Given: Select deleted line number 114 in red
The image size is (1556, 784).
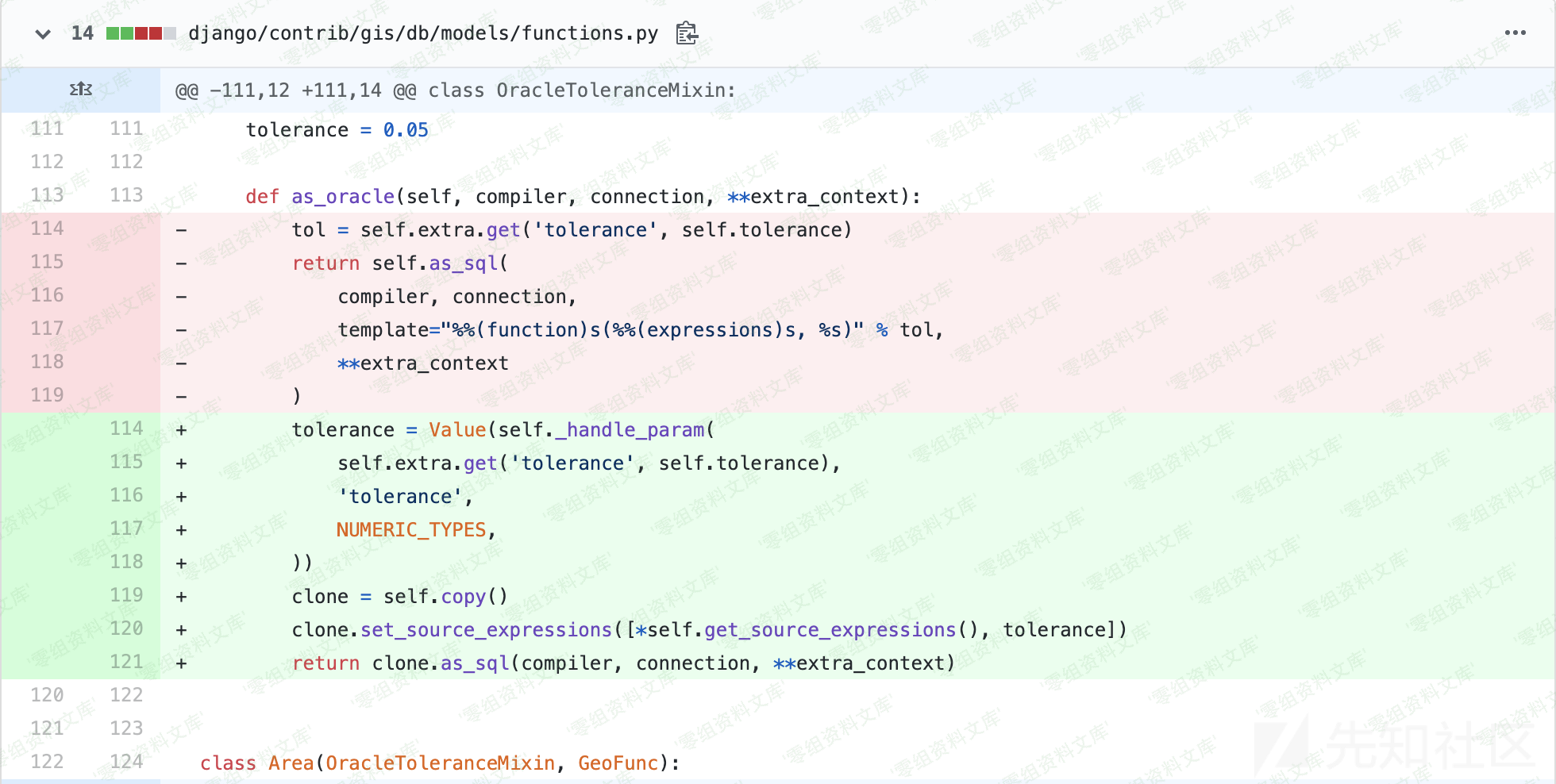Looking at the screenshot, I should [x=47, y=229].
